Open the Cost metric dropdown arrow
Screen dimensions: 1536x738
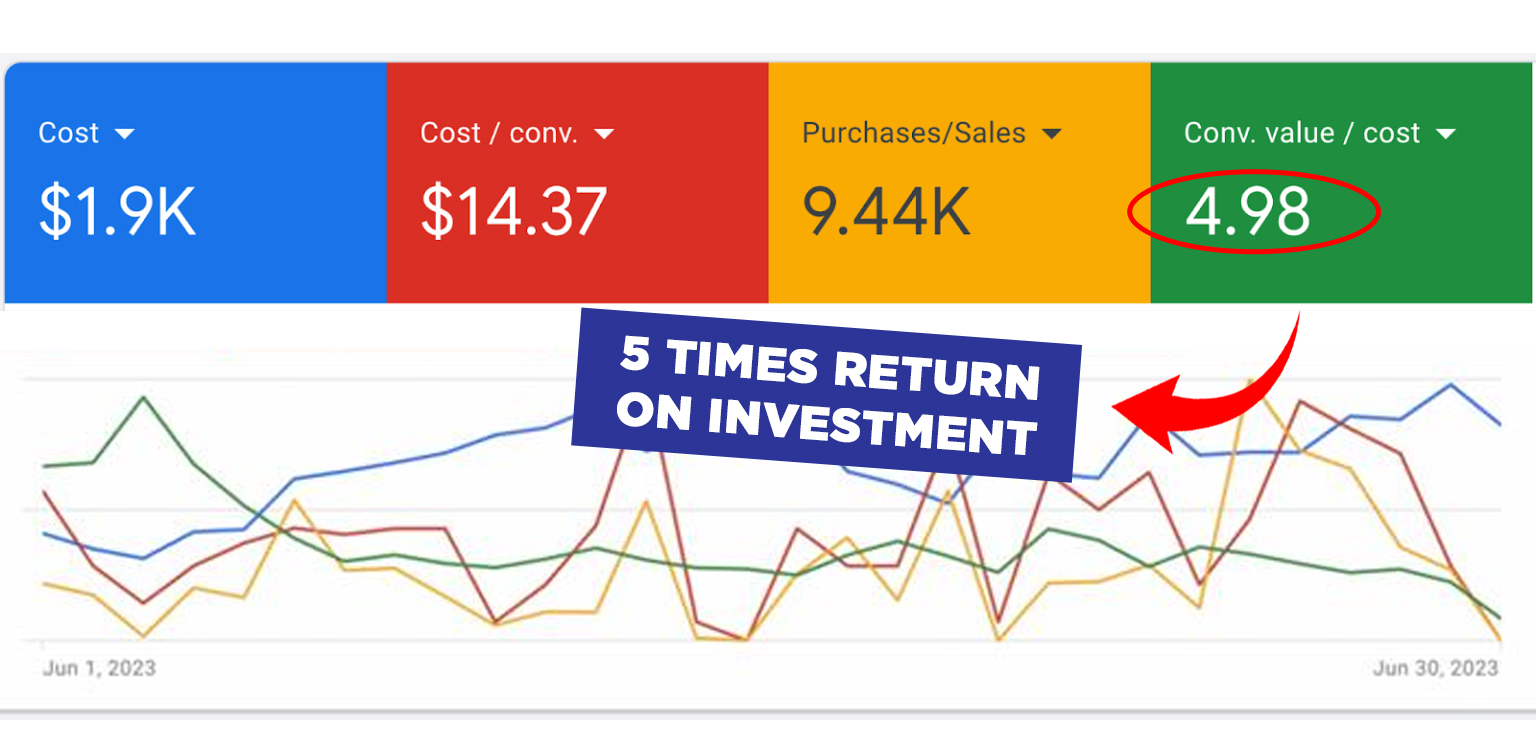coord(124,134)
